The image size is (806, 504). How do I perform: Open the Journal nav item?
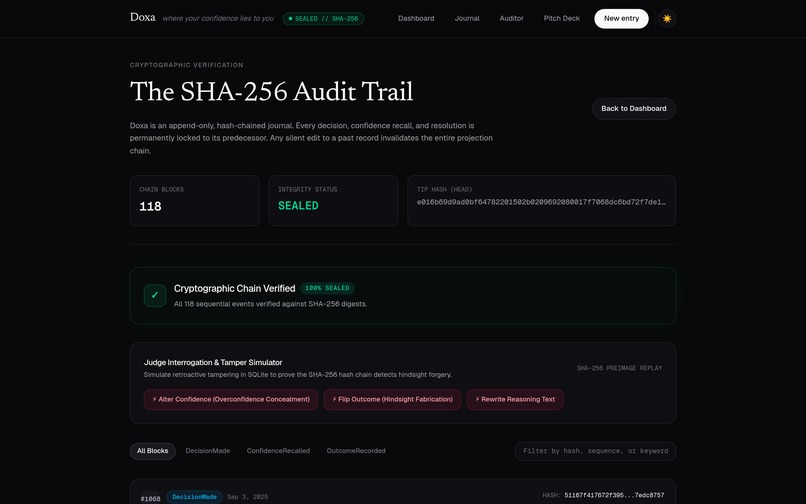click(467, 19)
